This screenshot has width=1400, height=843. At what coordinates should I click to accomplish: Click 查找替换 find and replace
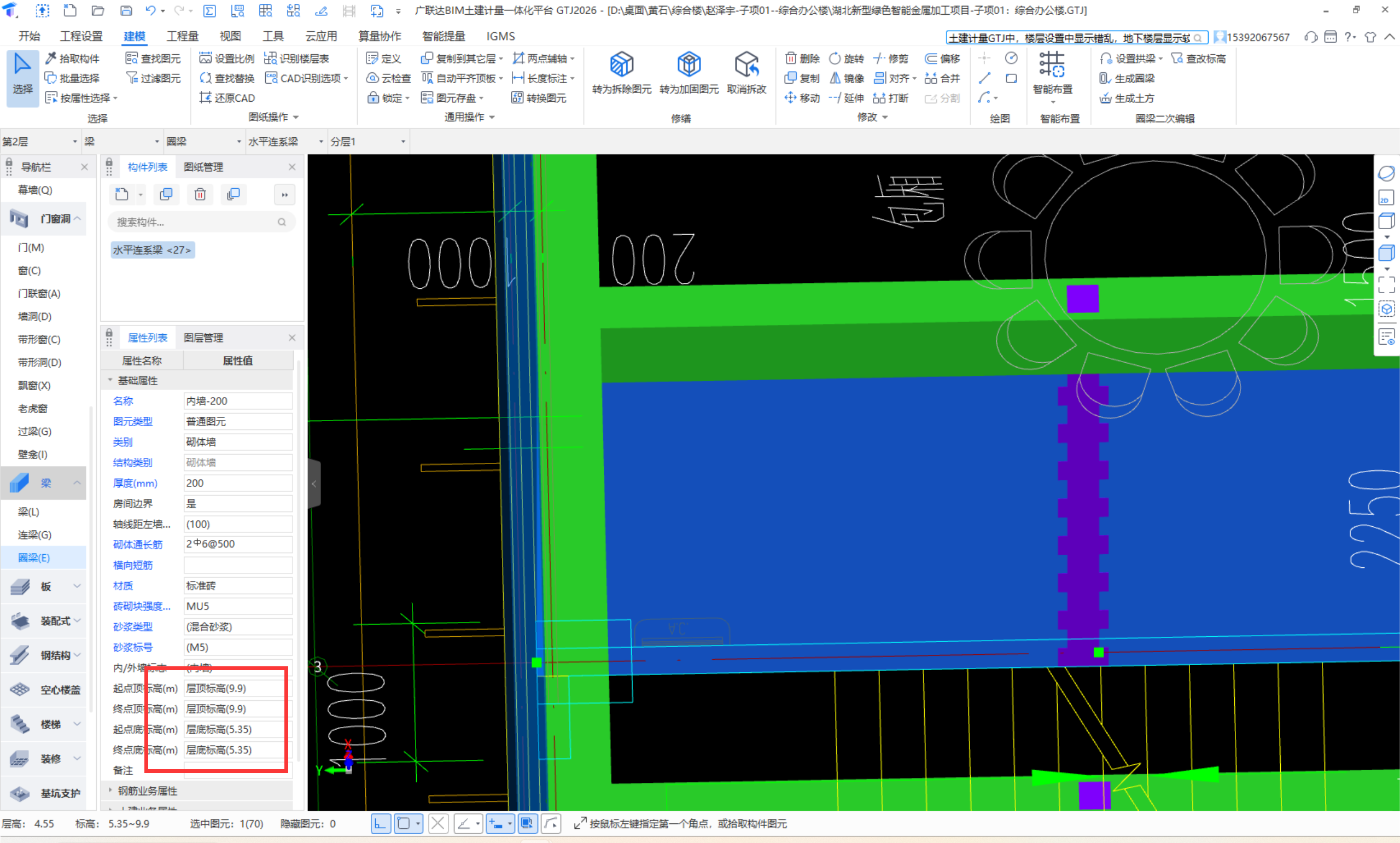pos(227,78)
